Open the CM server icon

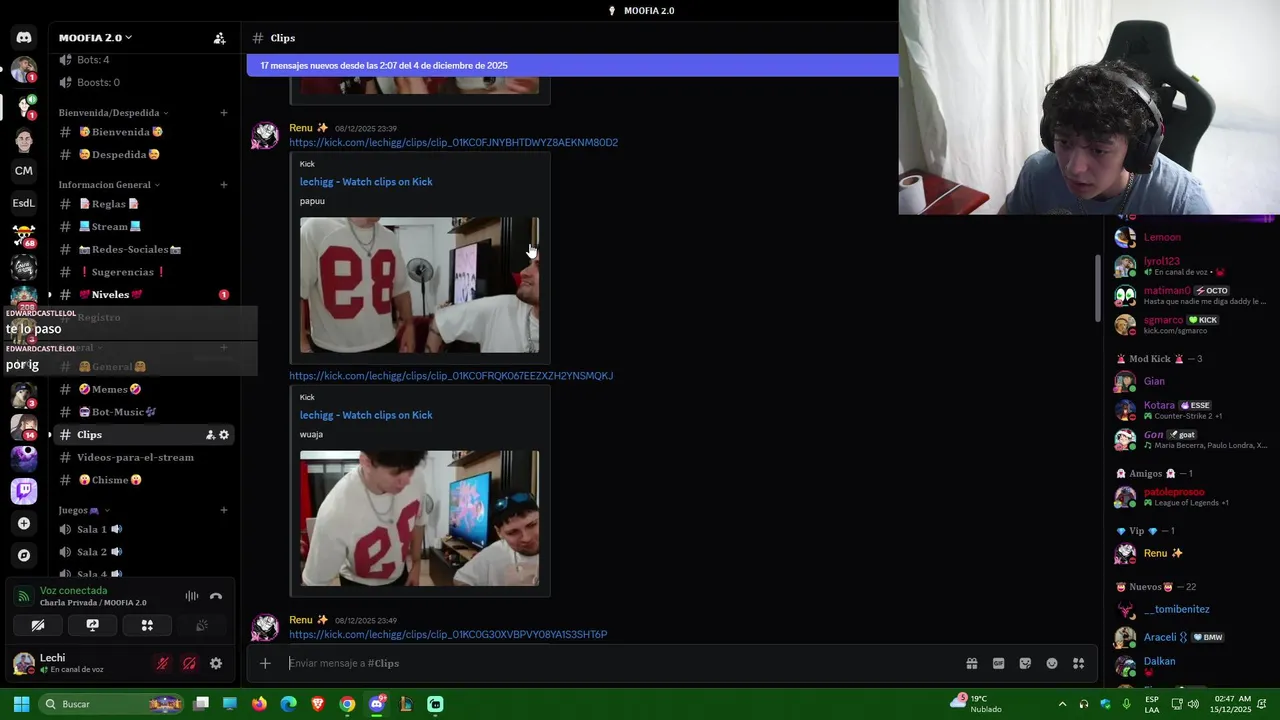(24, 171)
